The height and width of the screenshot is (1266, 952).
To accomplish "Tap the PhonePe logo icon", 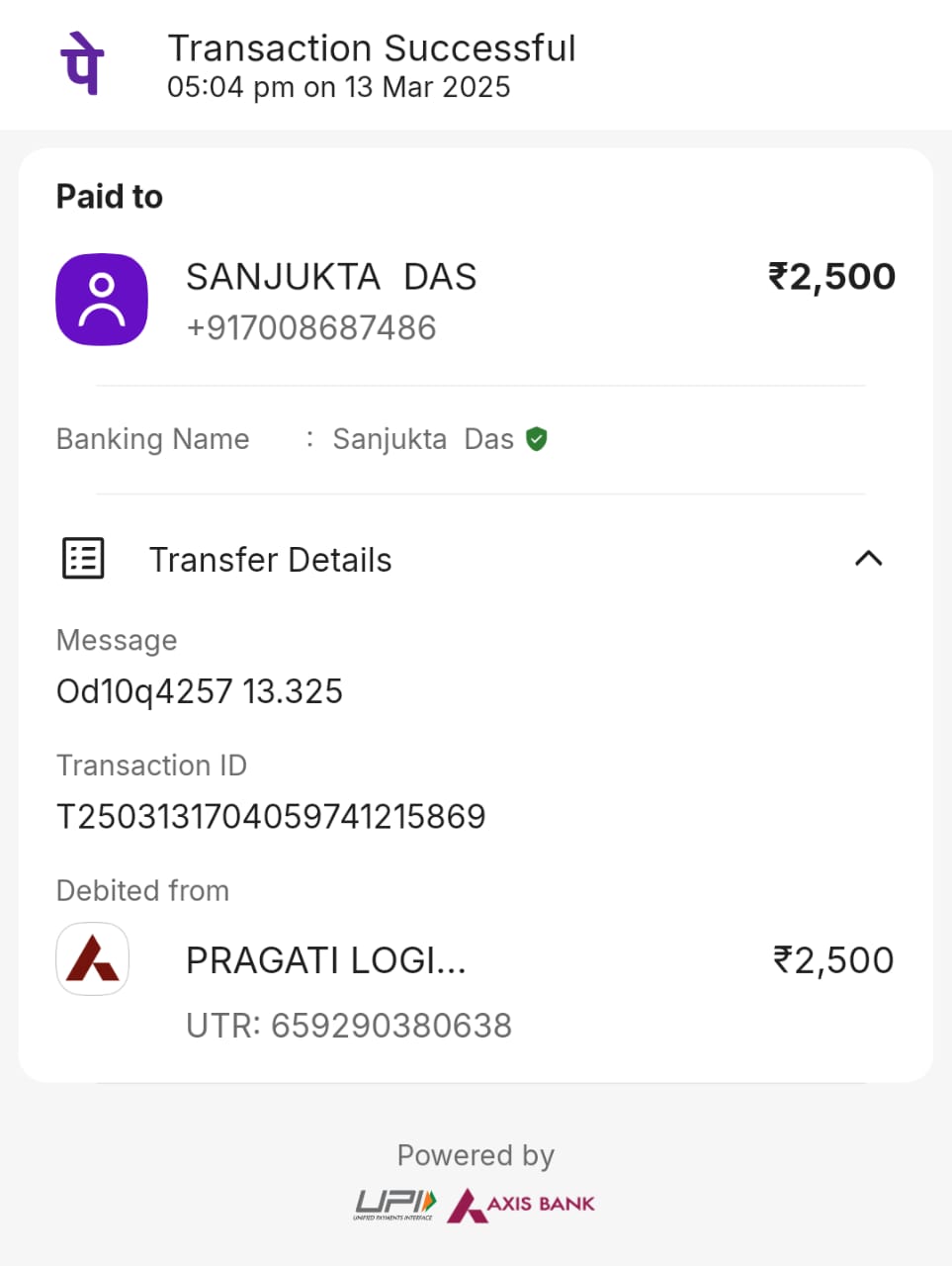I will 83,64.
